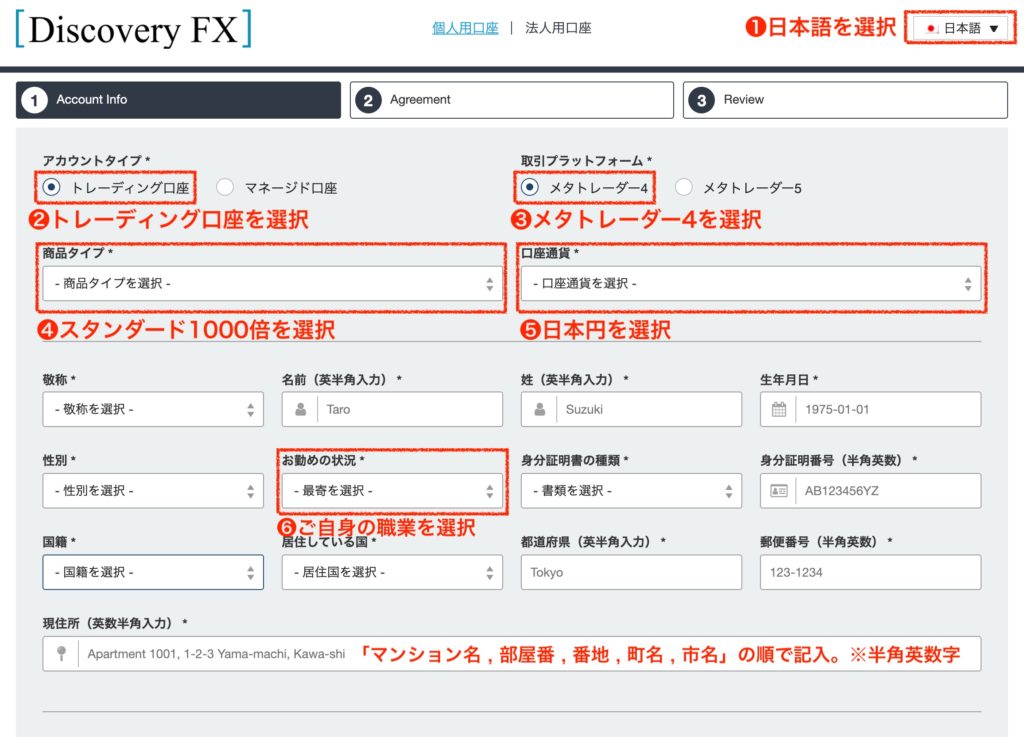Click the step 2 number circle
1024x737 pixels.
[x=368, y=100]
